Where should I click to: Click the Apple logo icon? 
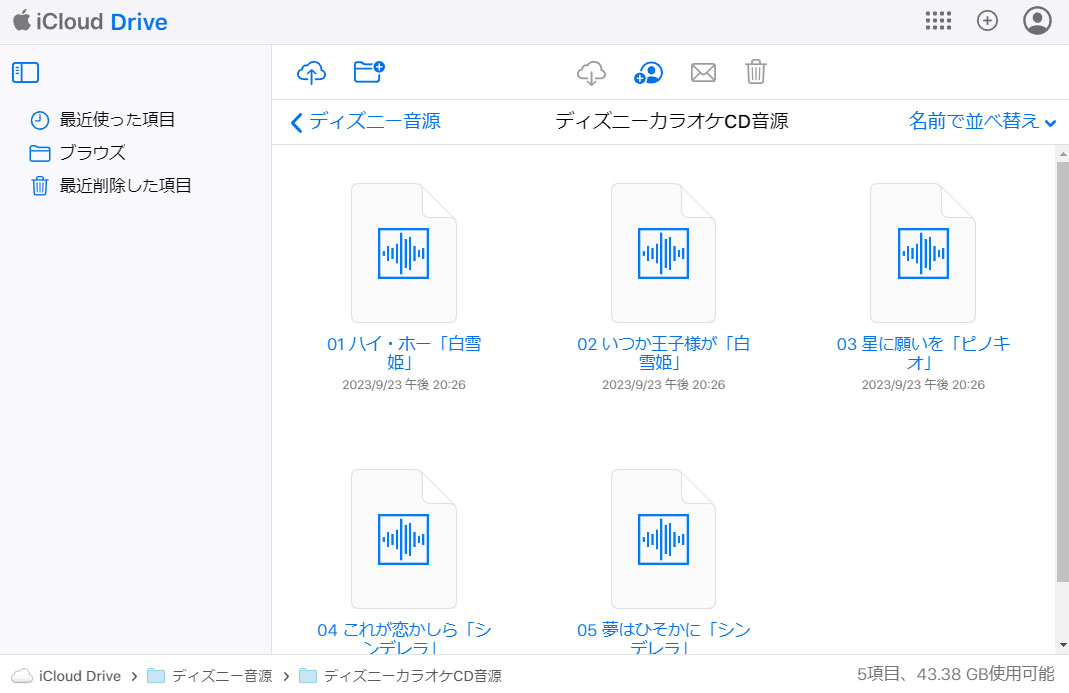point(22,20)
